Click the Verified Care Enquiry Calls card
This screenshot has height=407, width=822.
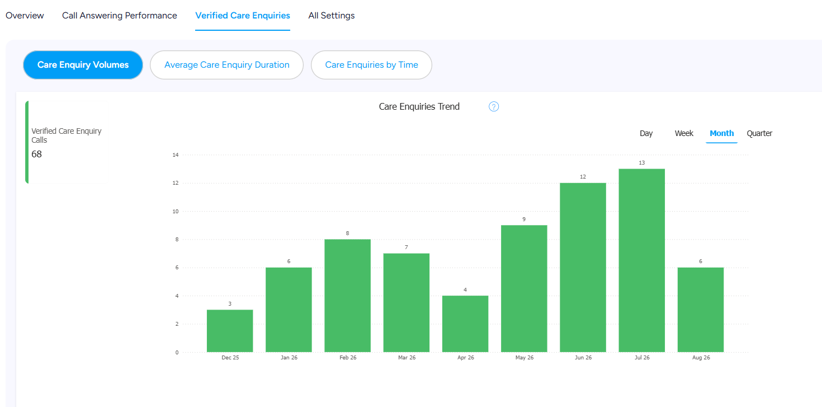[x=67, y=142]
